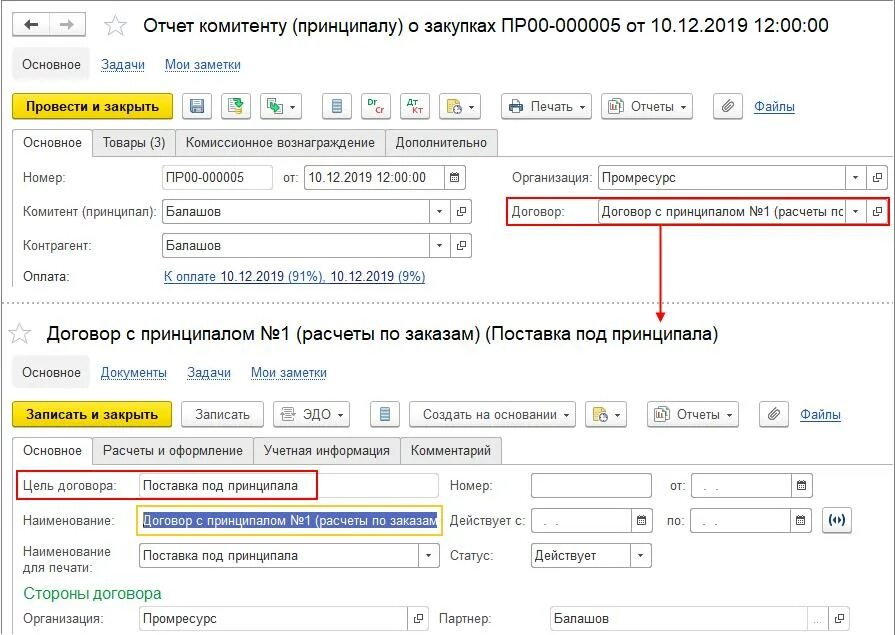Click the Записать и закрыть button
The height and width of the screenshot is (635, 895).
click(92, 415)
